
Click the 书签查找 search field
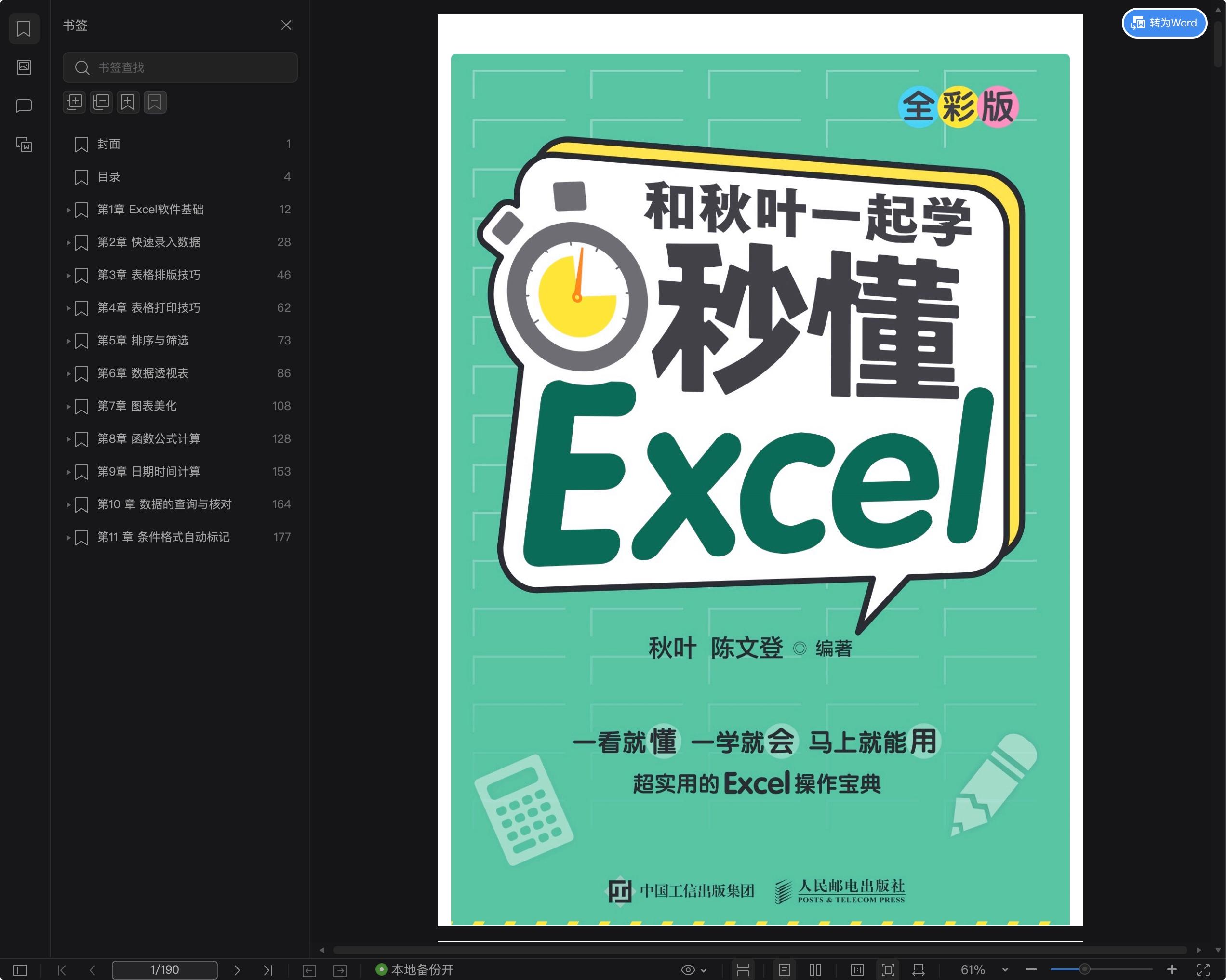coord(180,67)
